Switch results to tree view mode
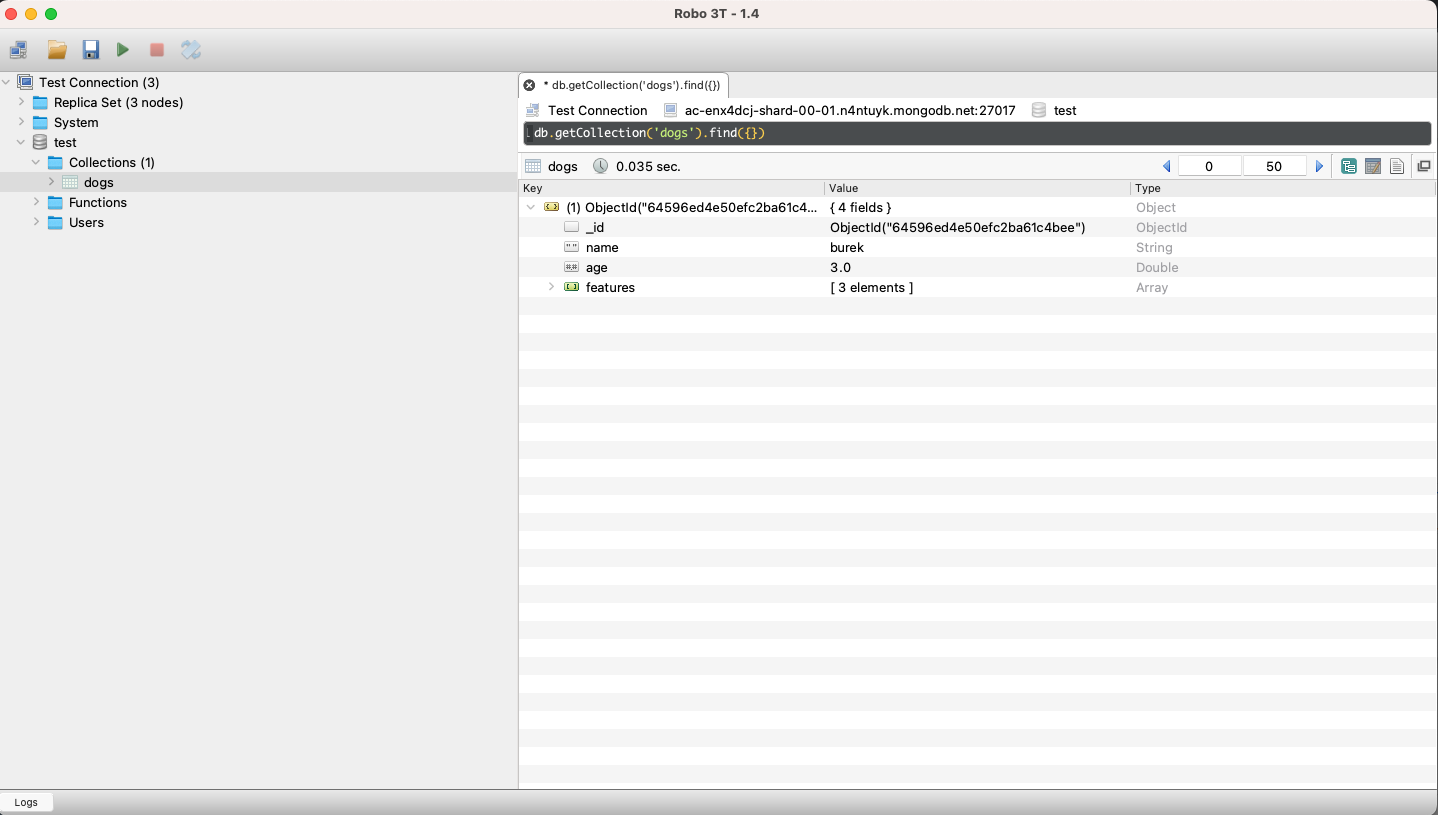The width and height of the screenshot is (1438, 815). pyautogui.click(x=1349, y=166)
